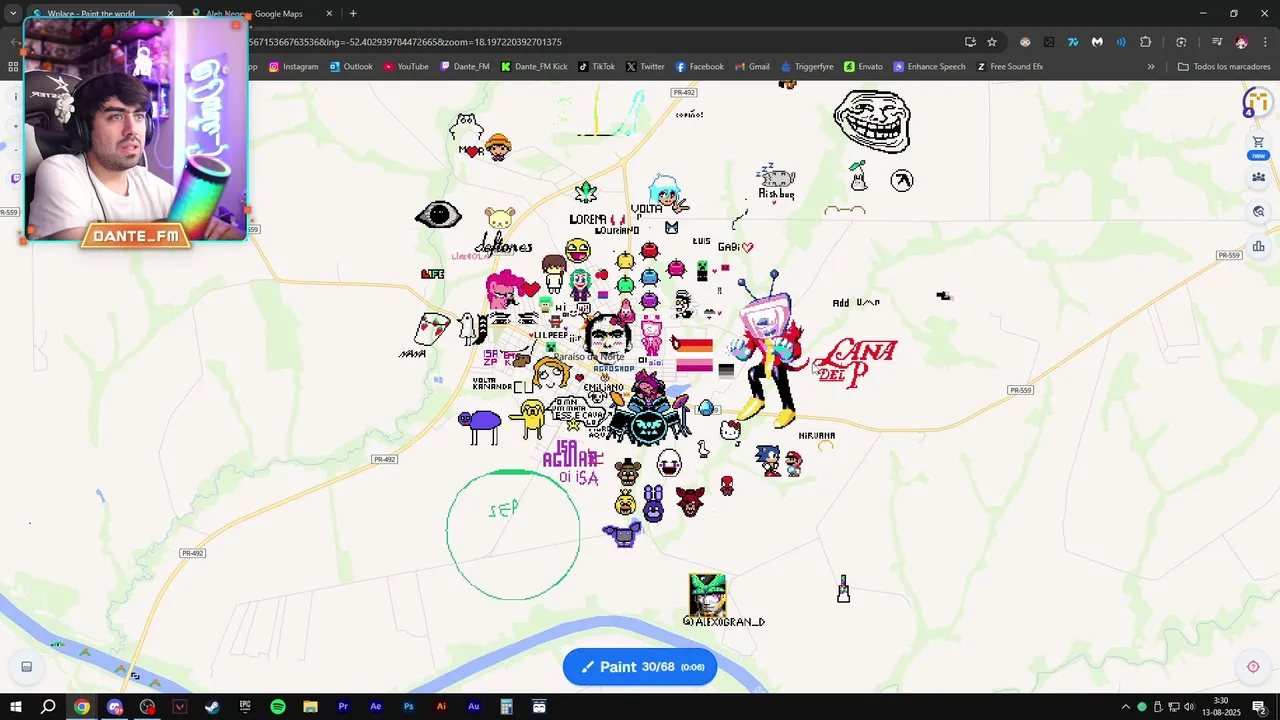The height and width of the screenshot is (720, 1280).
Task: Open the TikTok bookmark
Action: [596, 67]
